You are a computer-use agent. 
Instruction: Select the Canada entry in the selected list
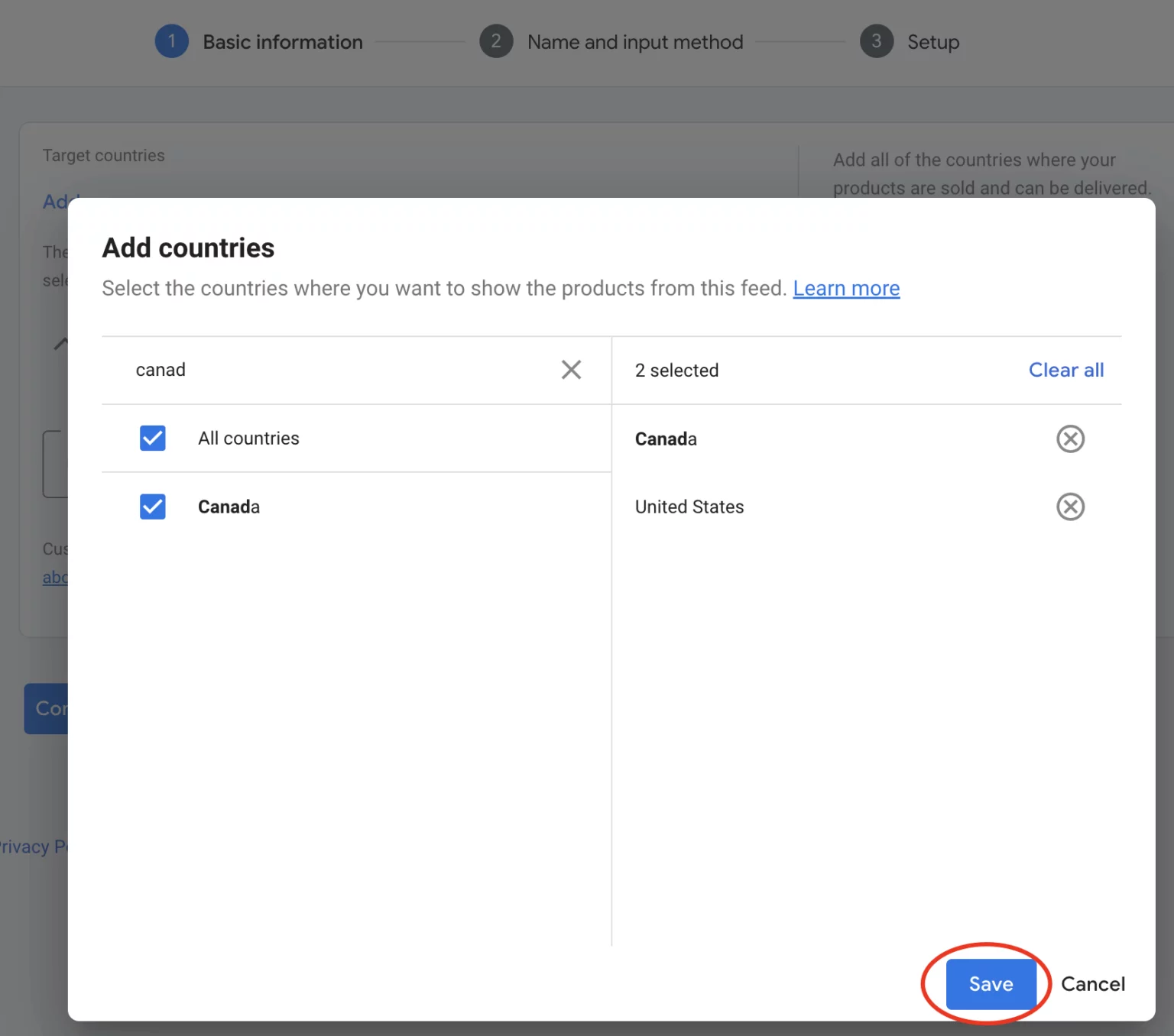pyautogui.click(x=666, y=439)
